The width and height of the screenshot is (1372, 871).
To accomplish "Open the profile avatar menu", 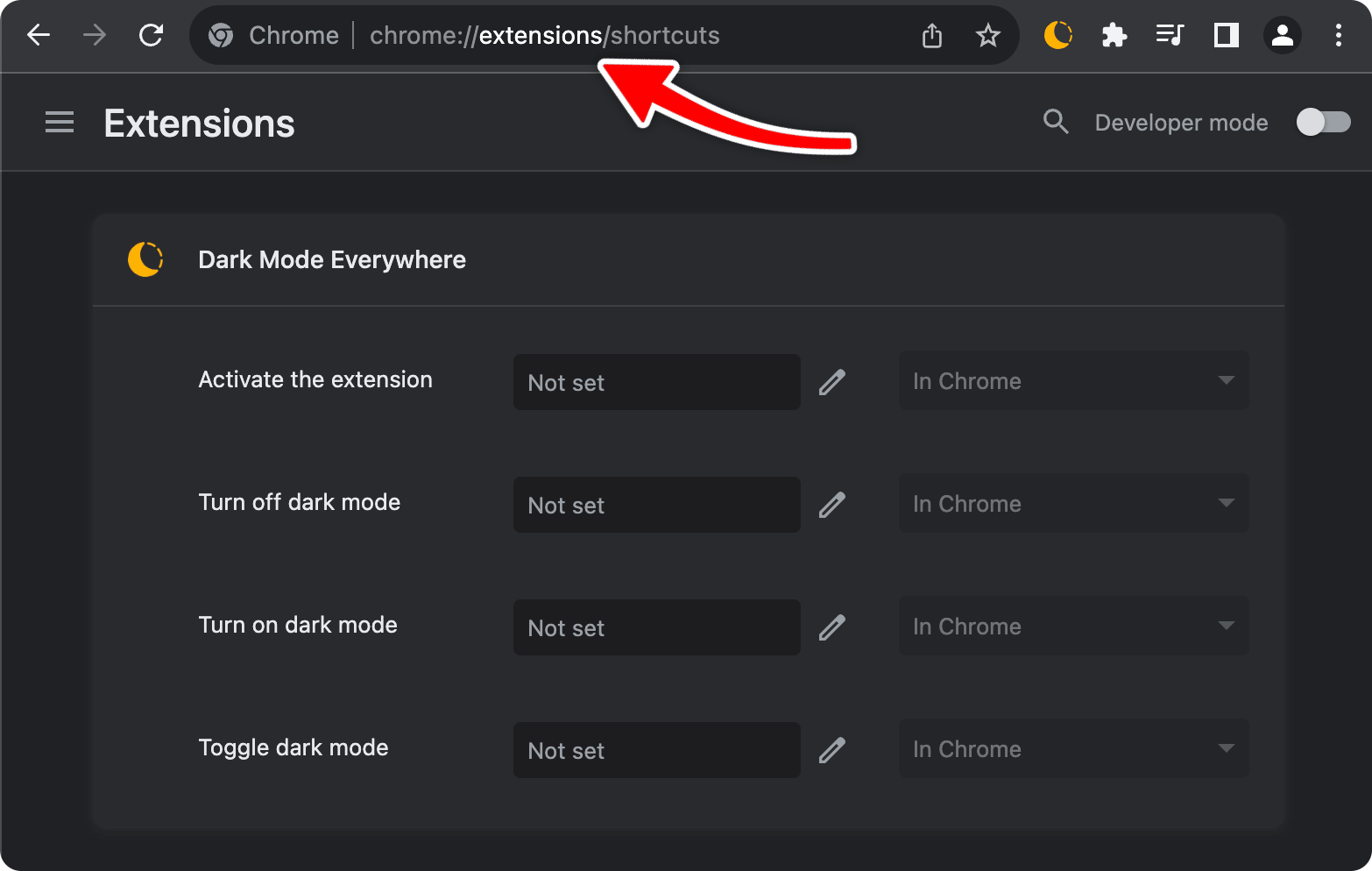I will pos(1283,35).
